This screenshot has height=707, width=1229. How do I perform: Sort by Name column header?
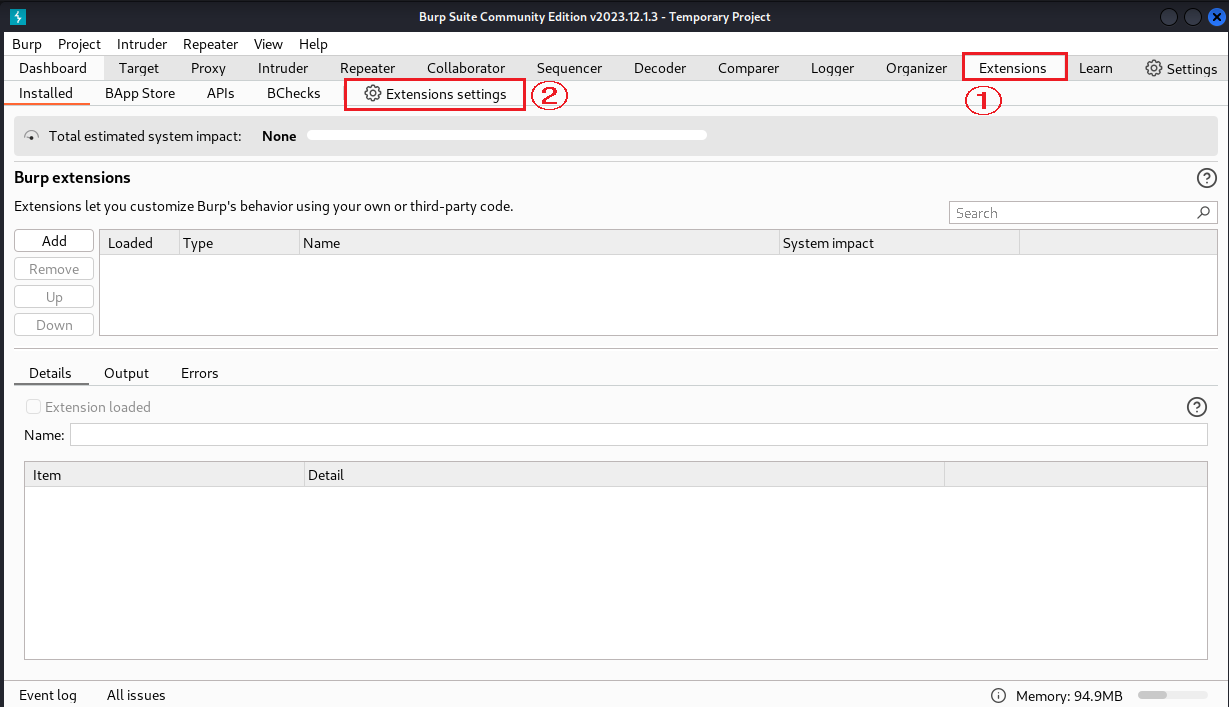[x=539, y=243]
